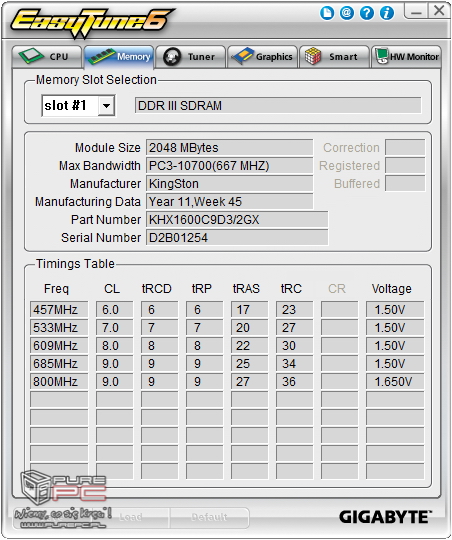Minimize the EasyTune6 window

click(416, 11)
